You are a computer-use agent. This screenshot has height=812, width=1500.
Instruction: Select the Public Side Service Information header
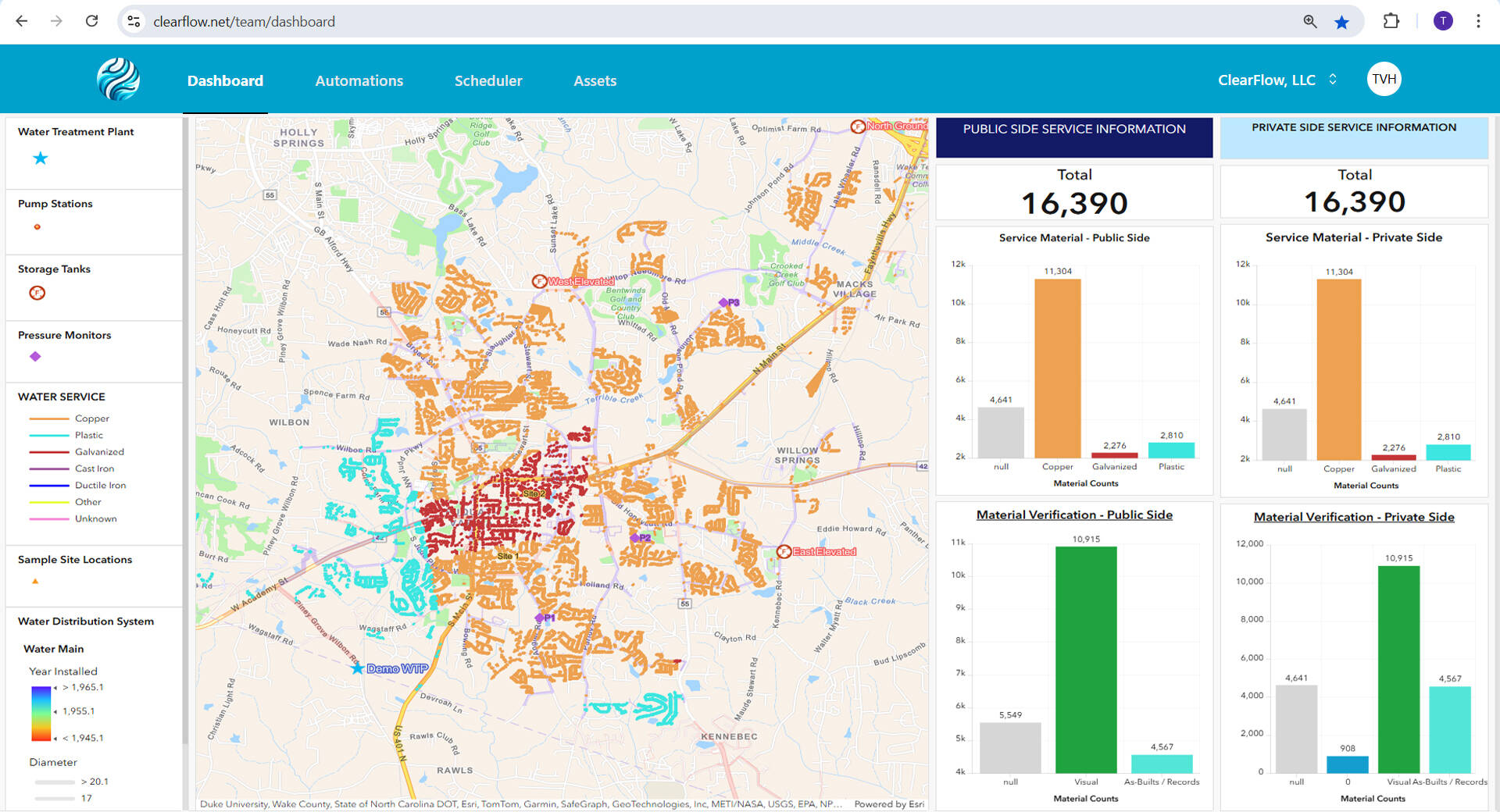click(1074, 137)
